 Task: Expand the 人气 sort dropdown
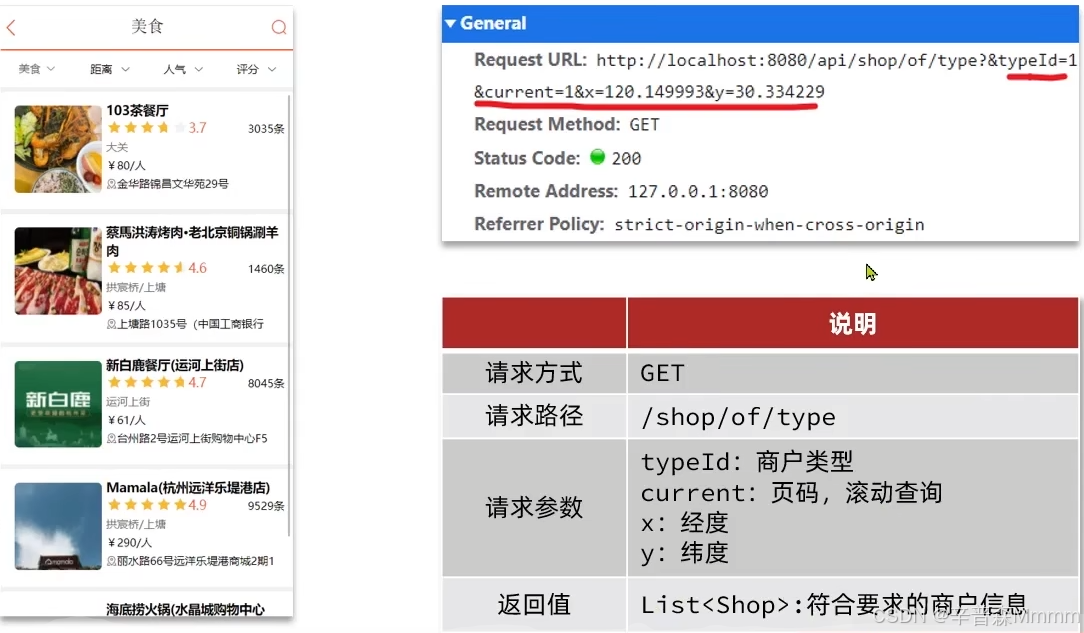point(183,69)
